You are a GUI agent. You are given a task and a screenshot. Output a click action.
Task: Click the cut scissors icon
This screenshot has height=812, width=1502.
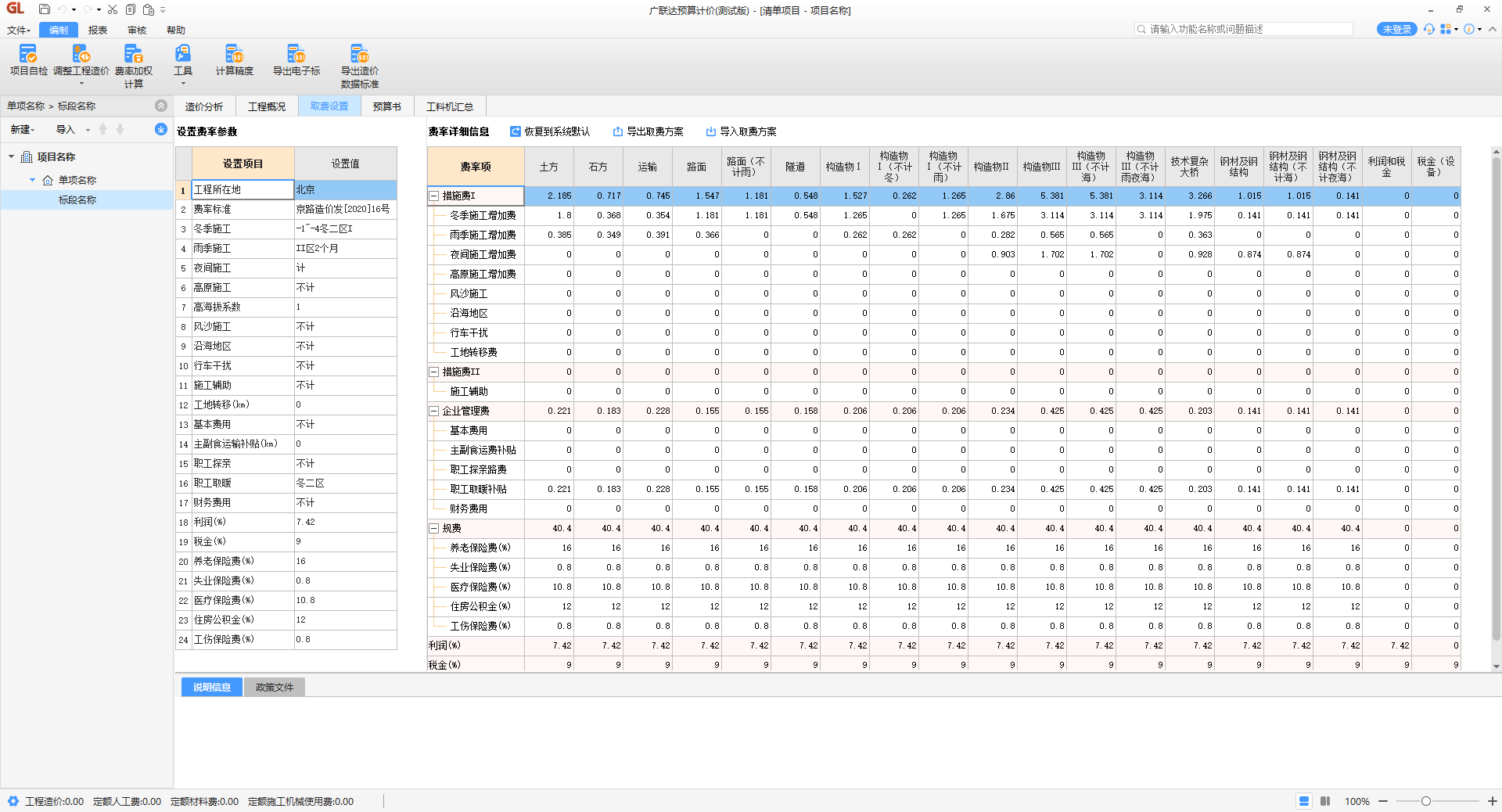point(113,9)
